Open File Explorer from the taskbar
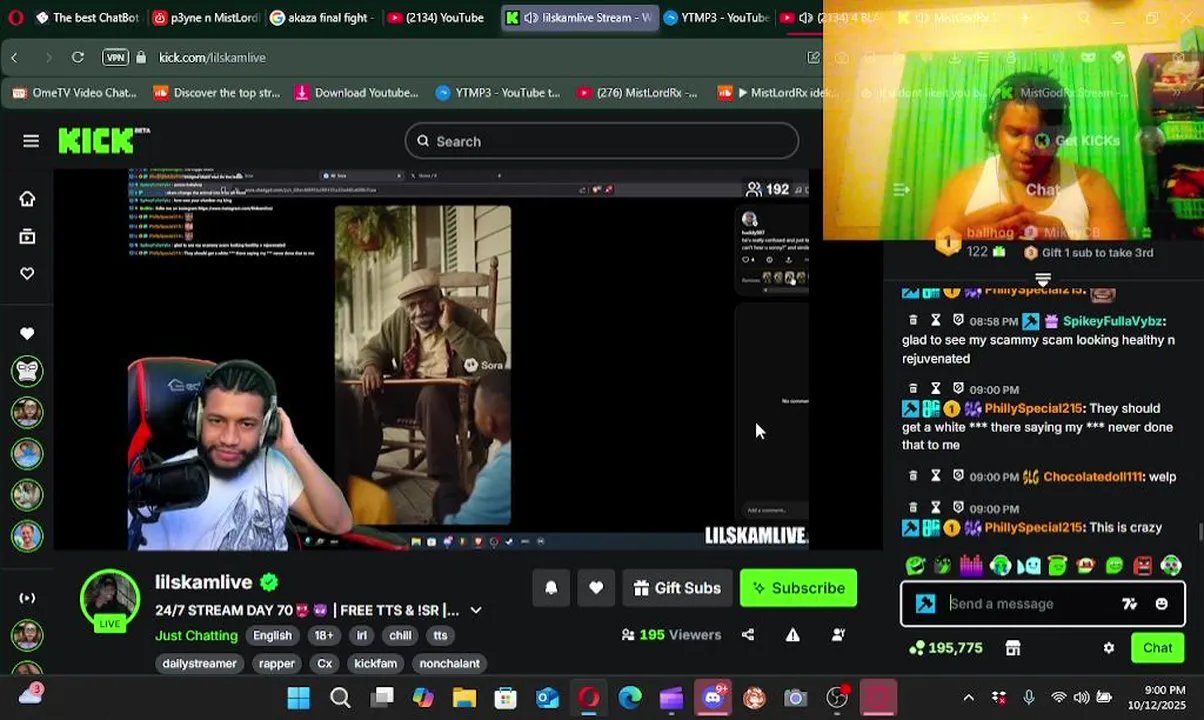Screen dimensions: 1204x720 click(x=464, y=697)
